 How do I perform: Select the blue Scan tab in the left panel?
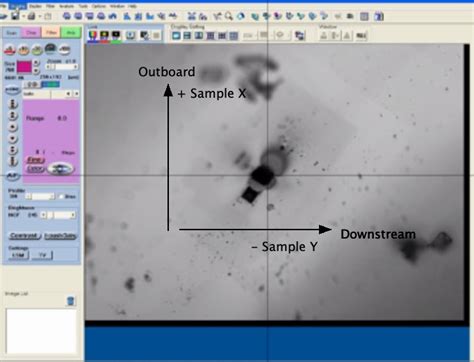click(12, 32)
